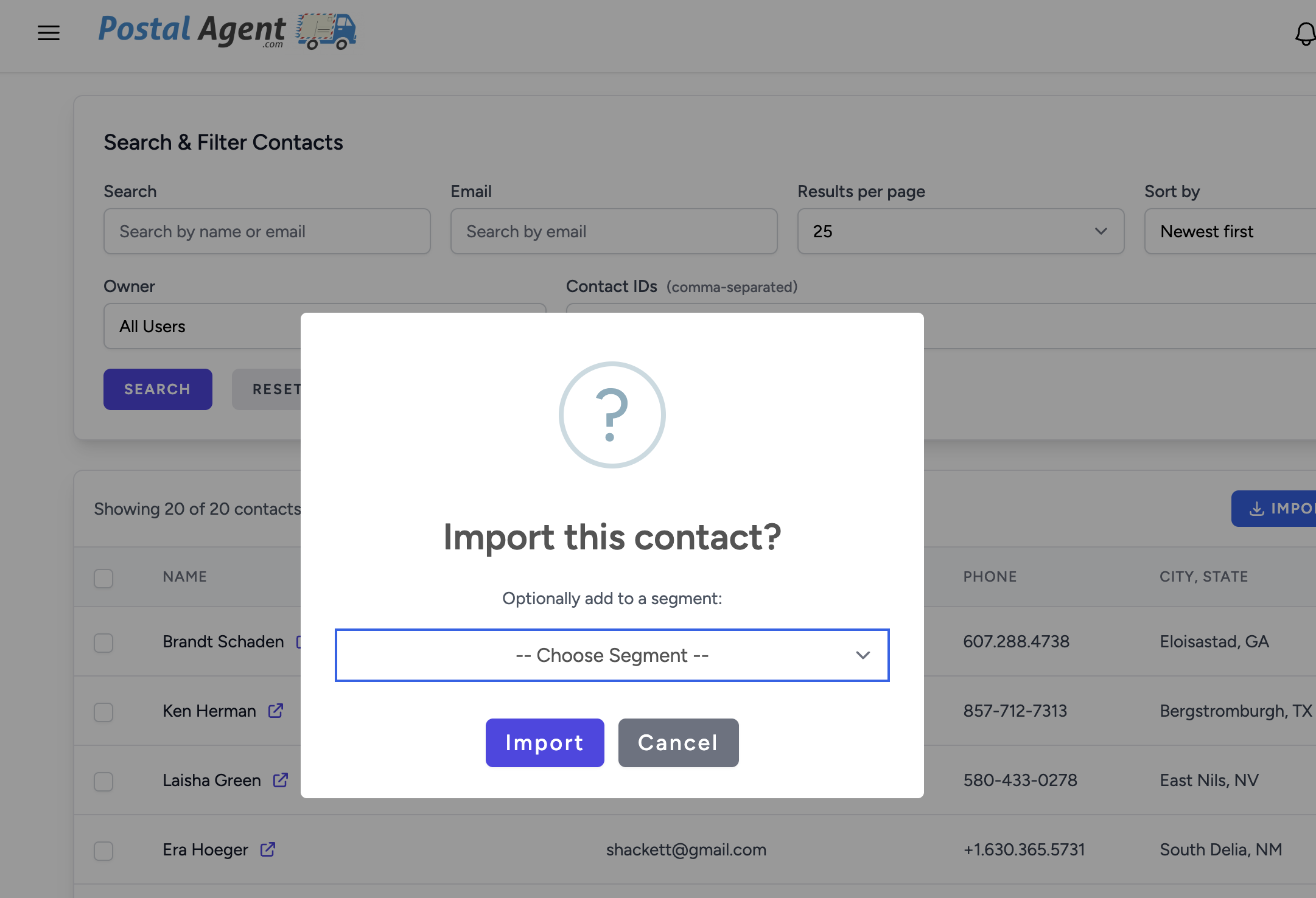The image size is (1316, 898).
Task: Open the hamburger navigation menu
Action: coord(49,33)
